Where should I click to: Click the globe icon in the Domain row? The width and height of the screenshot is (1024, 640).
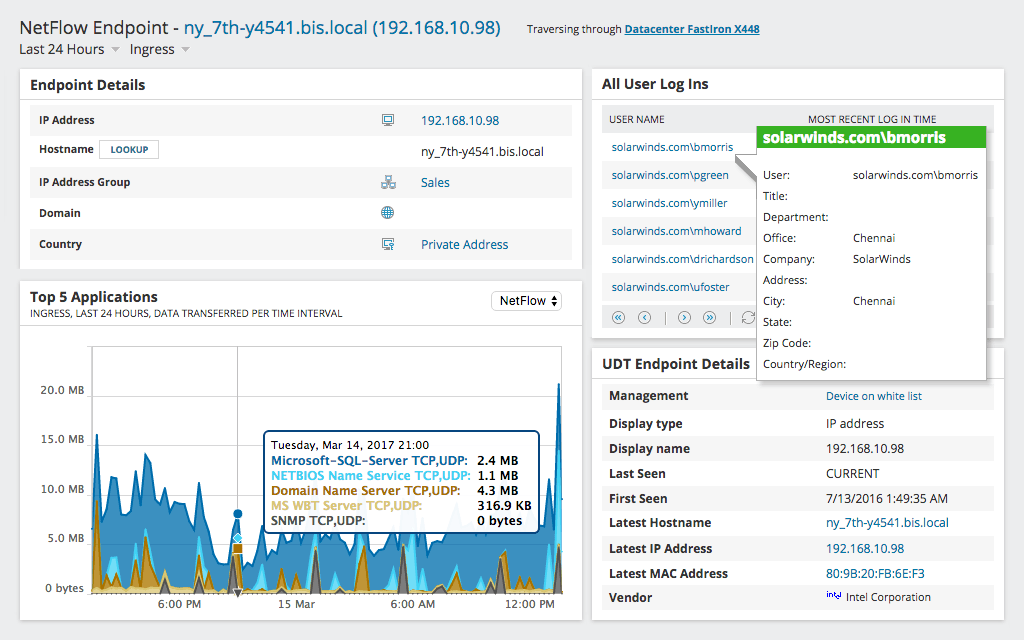pos(387,212)
